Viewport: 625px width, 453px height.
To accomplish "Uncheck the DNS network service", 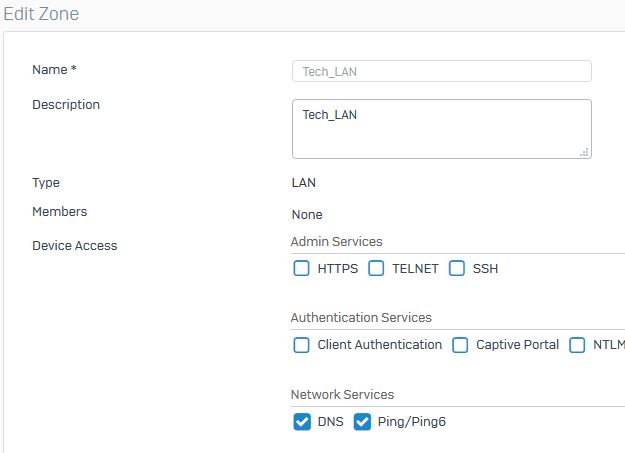I will (x=302, y=422).
